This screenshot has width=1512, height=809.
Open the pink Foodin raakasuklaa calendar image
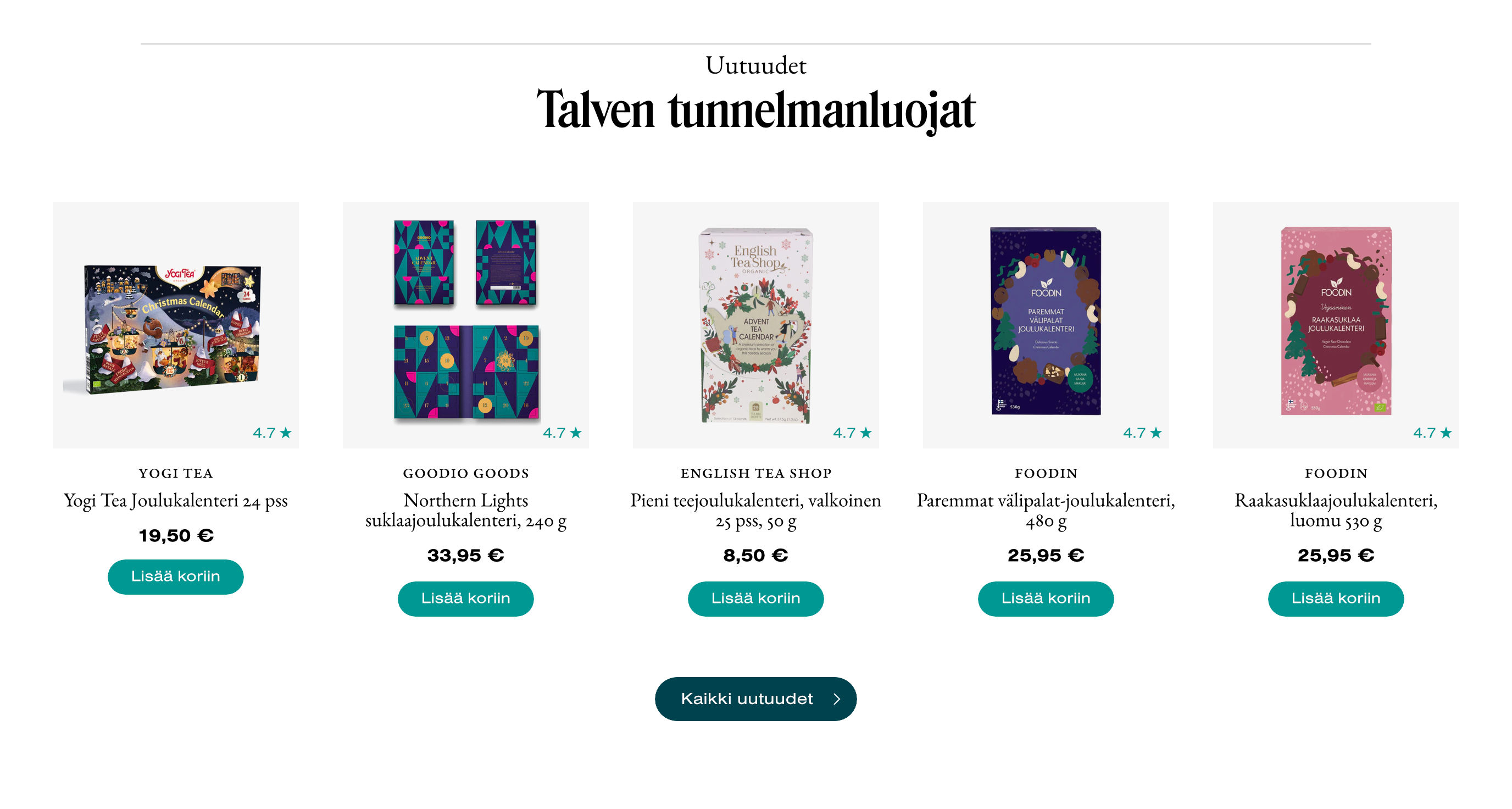coord(1335,325)
